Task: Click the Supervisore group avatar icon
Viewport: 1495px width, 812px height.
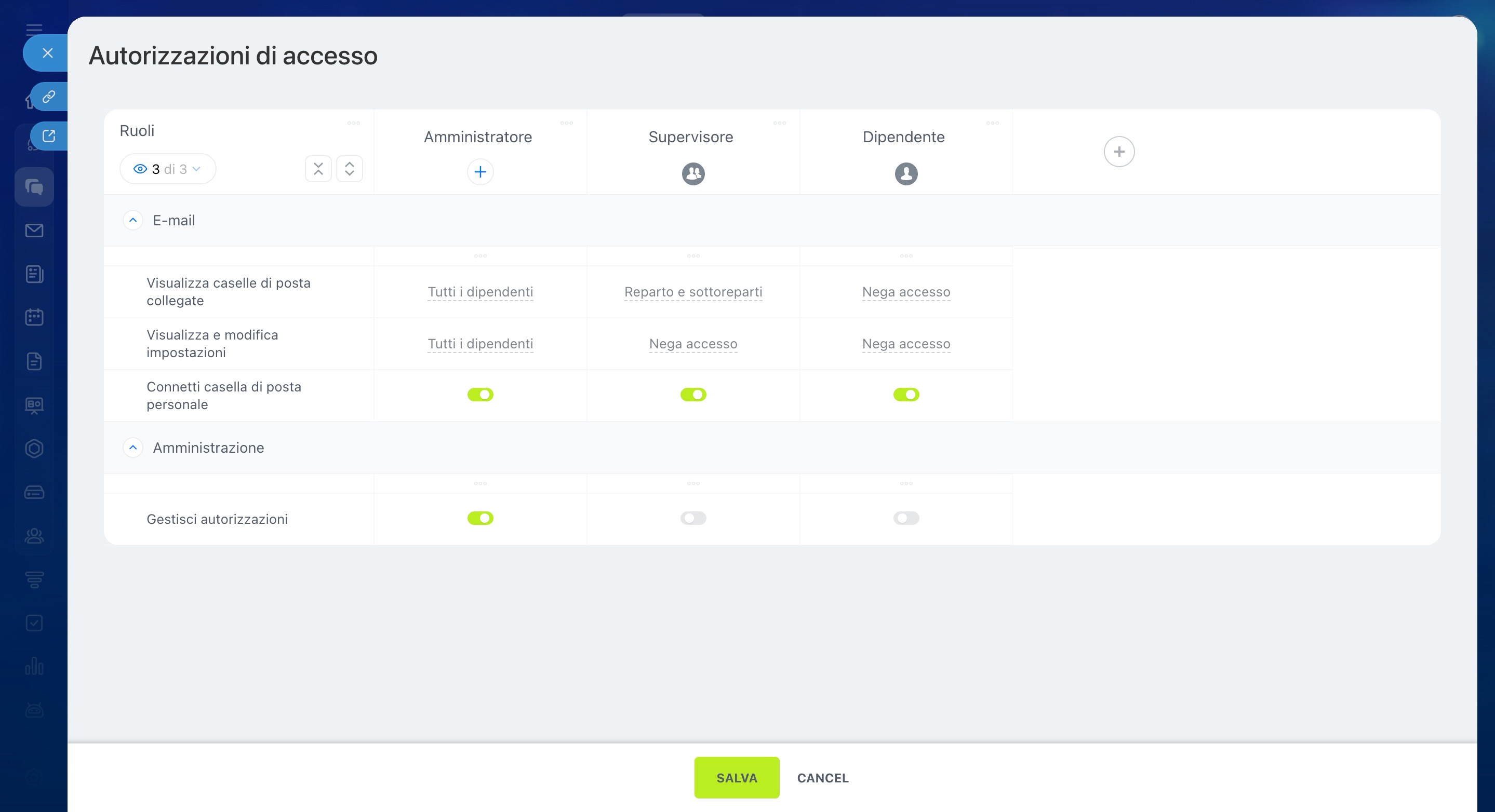Action: pos(693,173)
